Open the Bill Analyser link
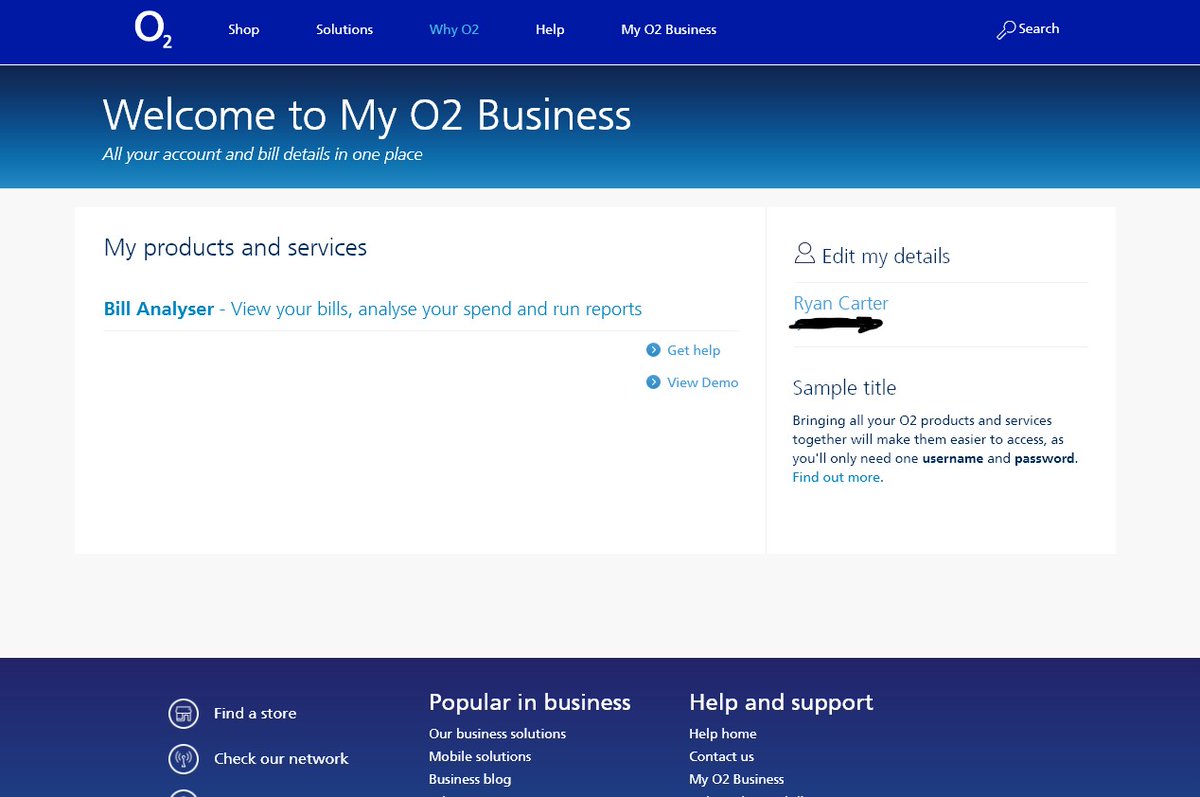This screenshot has width=1200, height=797. tap(373, 309)
